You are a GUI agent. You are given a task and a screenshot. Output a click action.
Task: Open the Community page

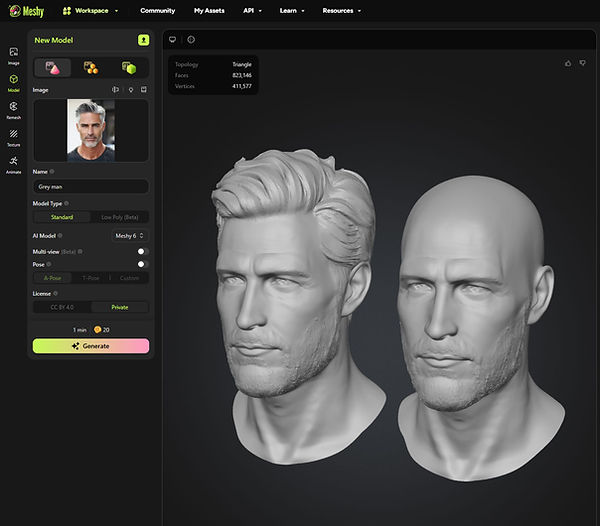click(158, 11)
